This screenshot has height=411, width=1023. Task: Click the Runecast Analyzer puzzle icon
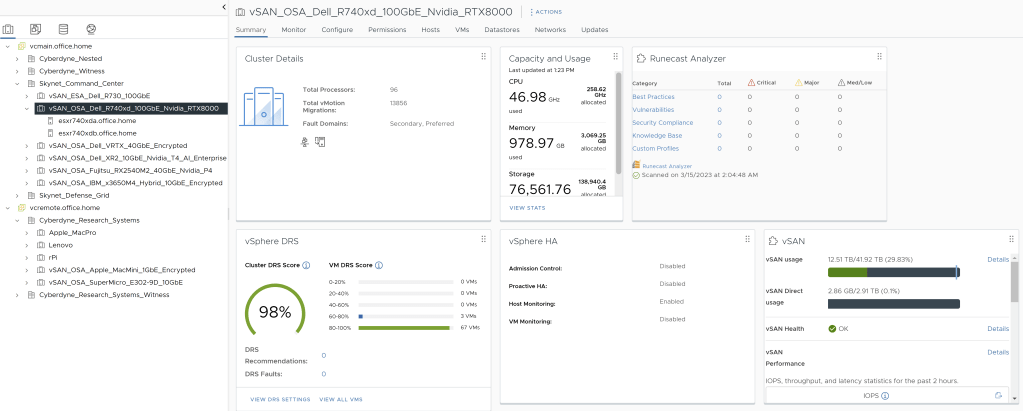click(x=641, y=58)
